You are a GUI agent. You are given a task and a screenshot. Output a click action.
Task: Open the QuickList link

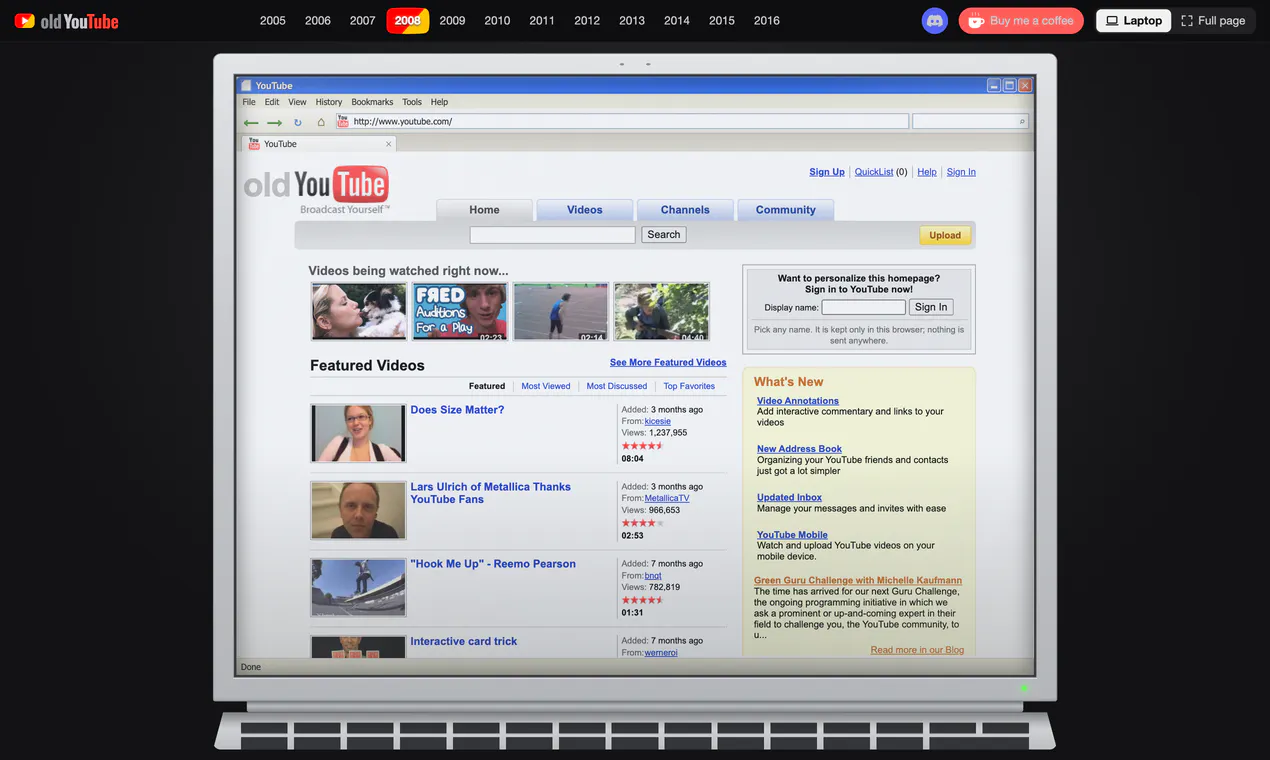pos(874,172)
